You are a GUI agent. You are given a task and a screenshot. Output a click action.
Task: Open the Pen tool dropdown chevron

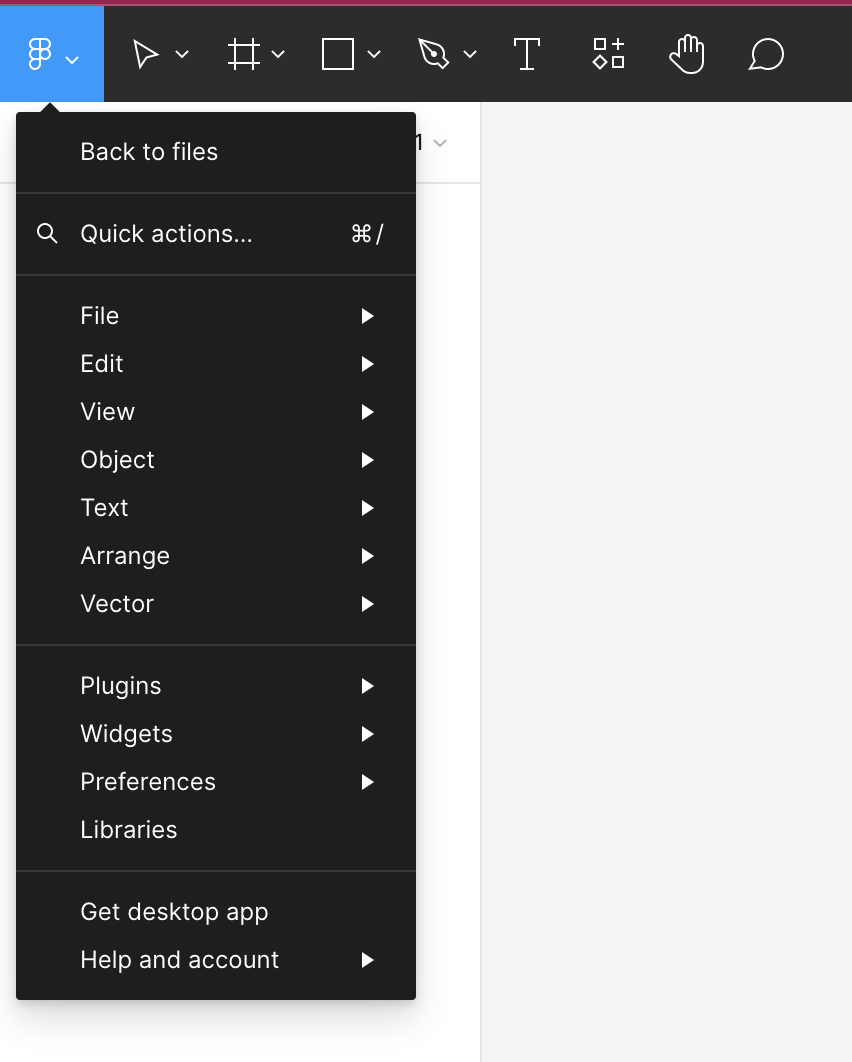point(470,54)
